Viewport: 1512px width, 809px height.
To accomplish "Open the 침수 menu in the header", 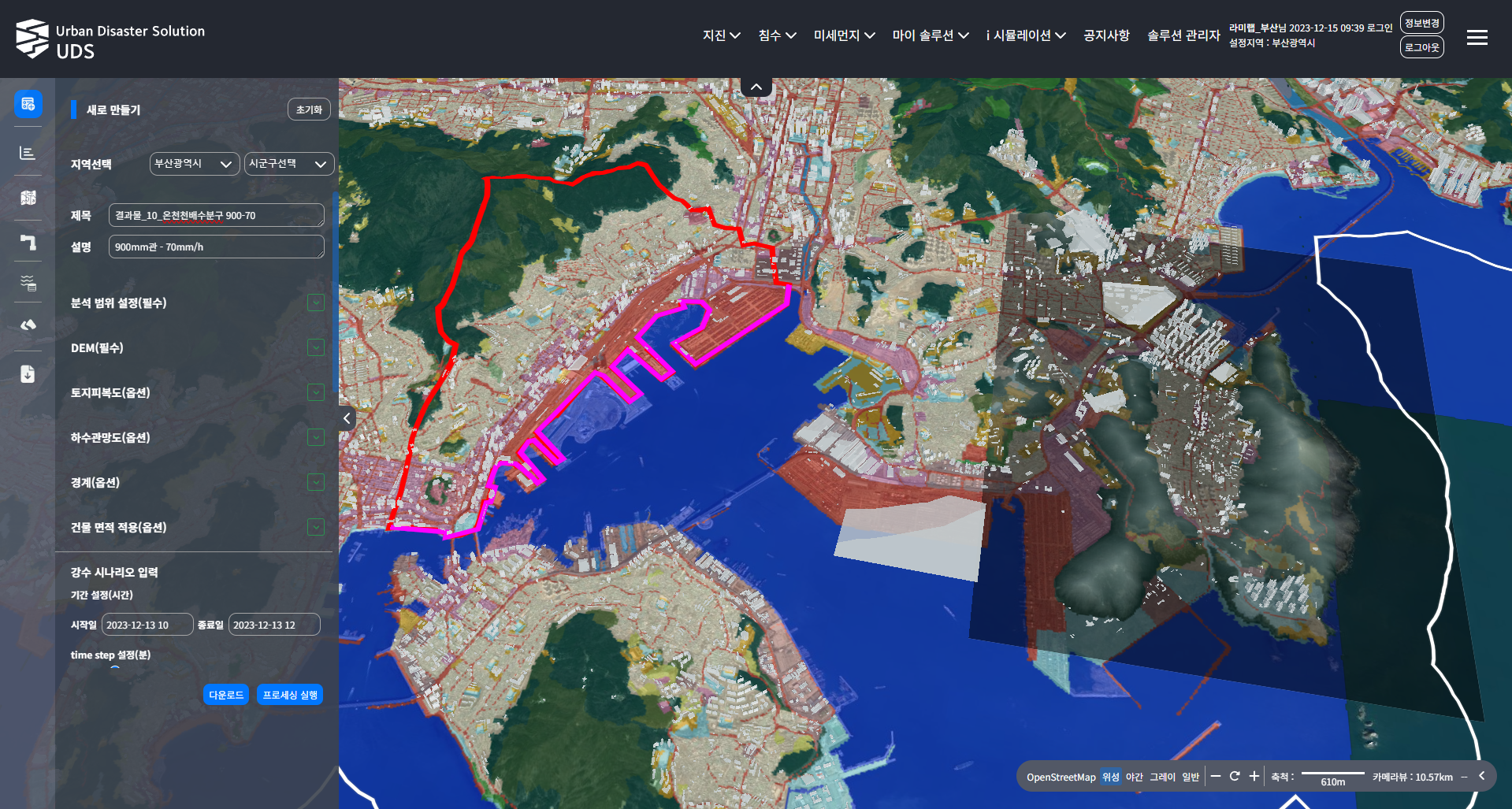I will (777, 35).
